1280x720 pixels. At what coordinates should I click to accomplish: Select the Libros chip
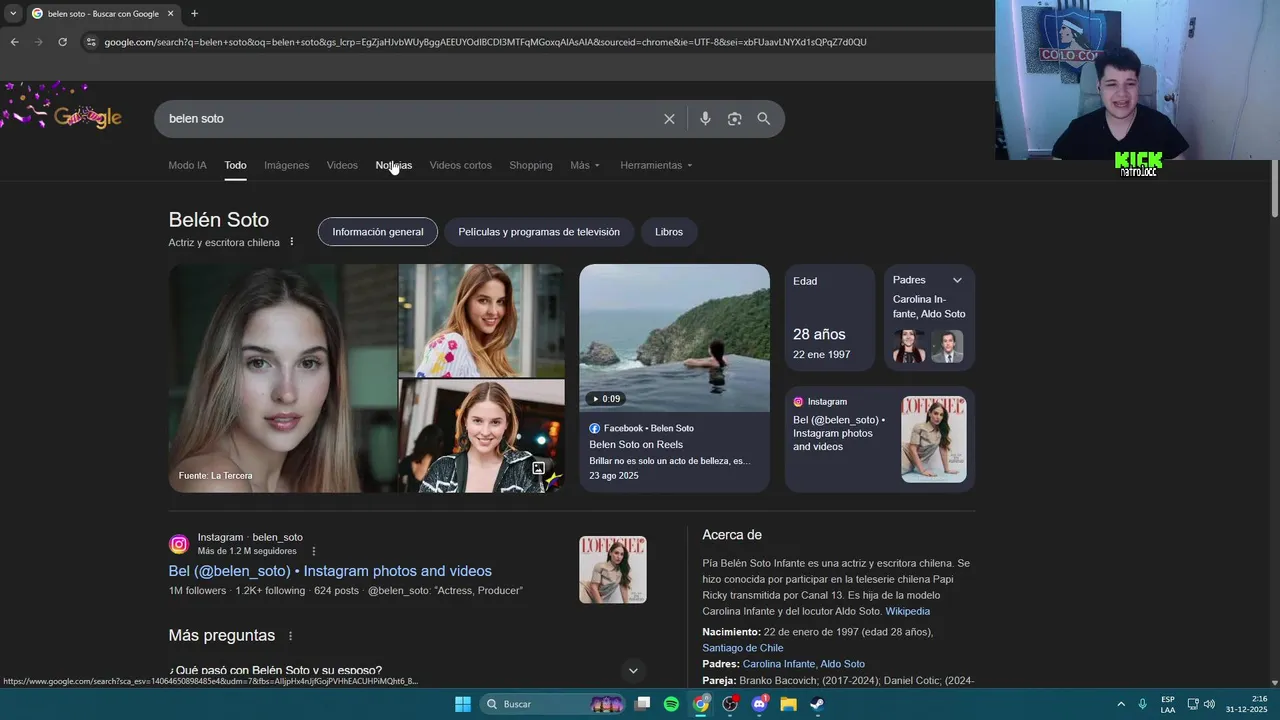[669, 232]
